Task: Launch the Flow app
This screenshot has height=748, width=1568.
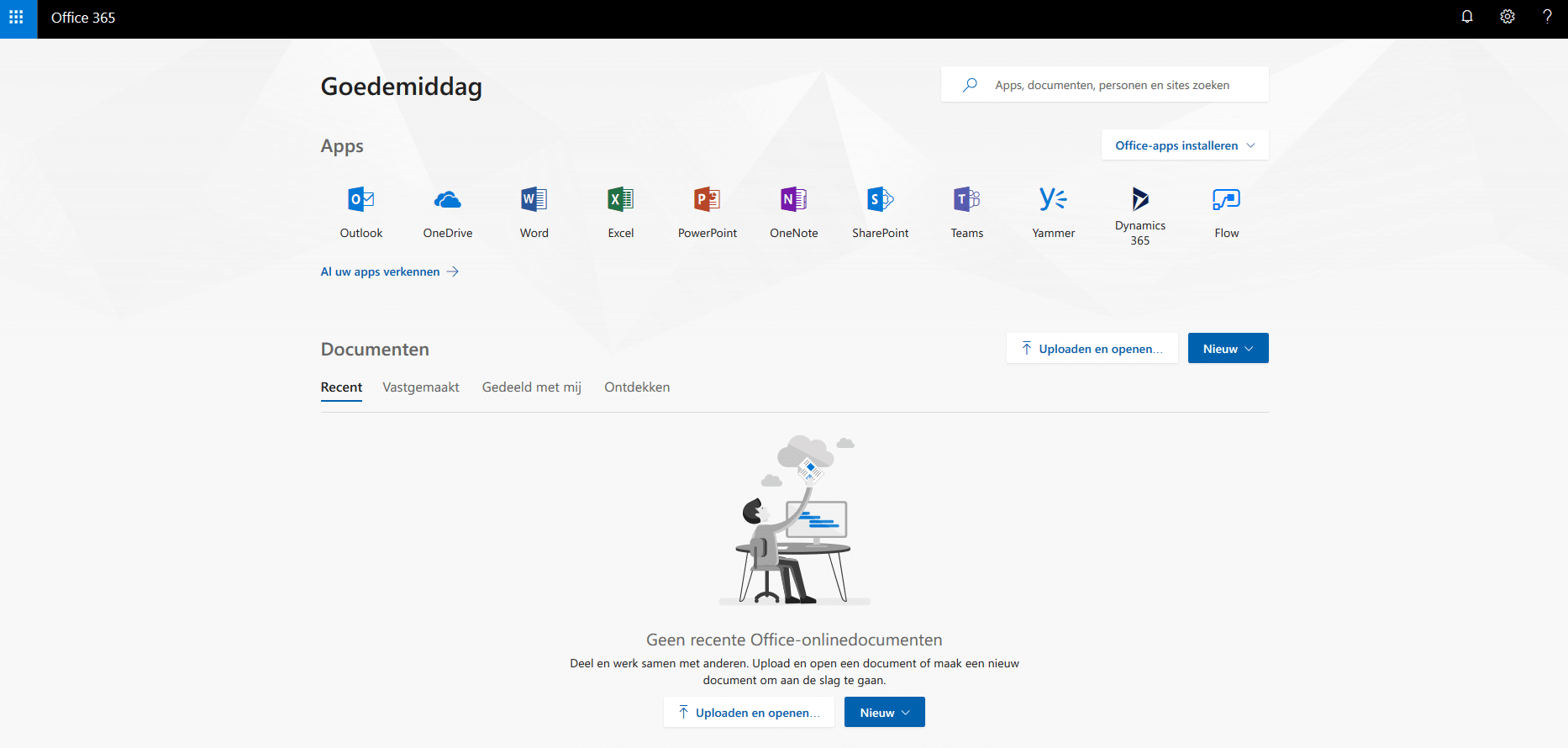Action: (x=1227, y=212)
